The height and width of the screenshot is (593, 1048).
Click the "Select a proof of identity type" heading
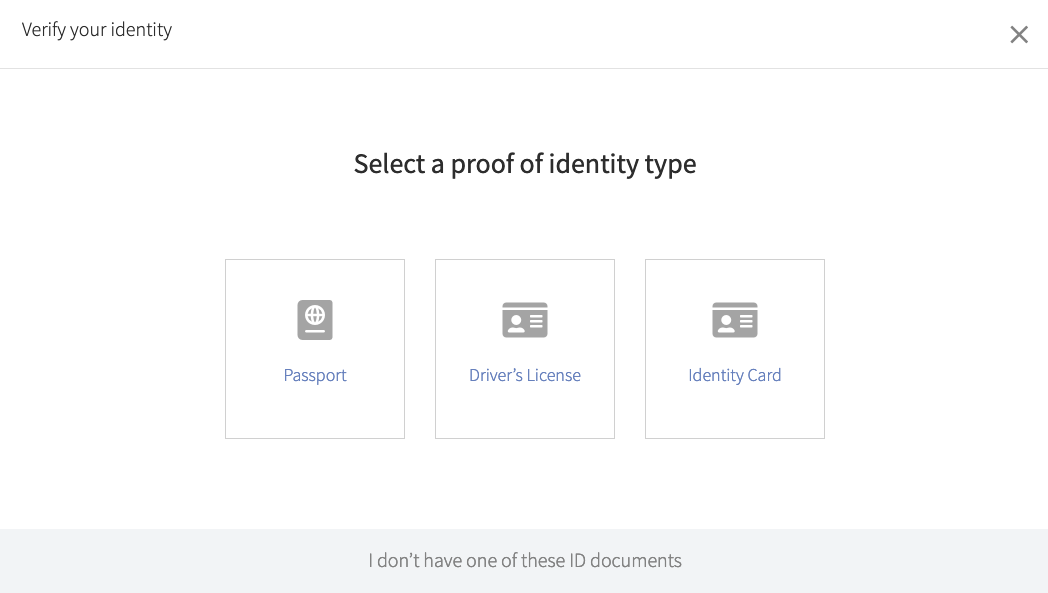pyautogui.click(x=525, y=164)
